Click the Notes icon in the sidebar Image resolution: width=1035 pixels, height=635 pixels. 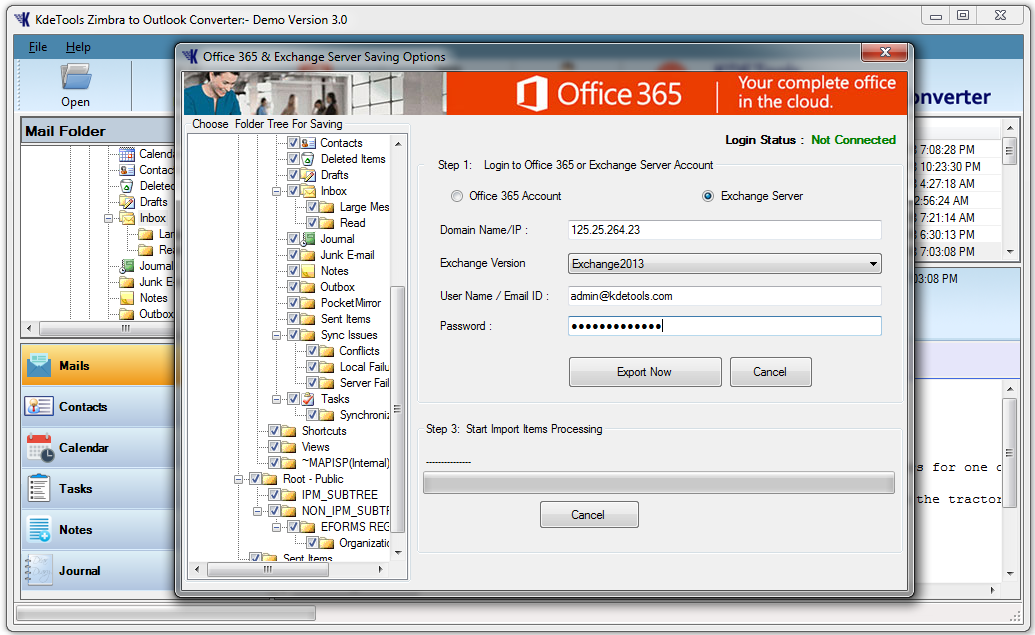pos(39,529)
